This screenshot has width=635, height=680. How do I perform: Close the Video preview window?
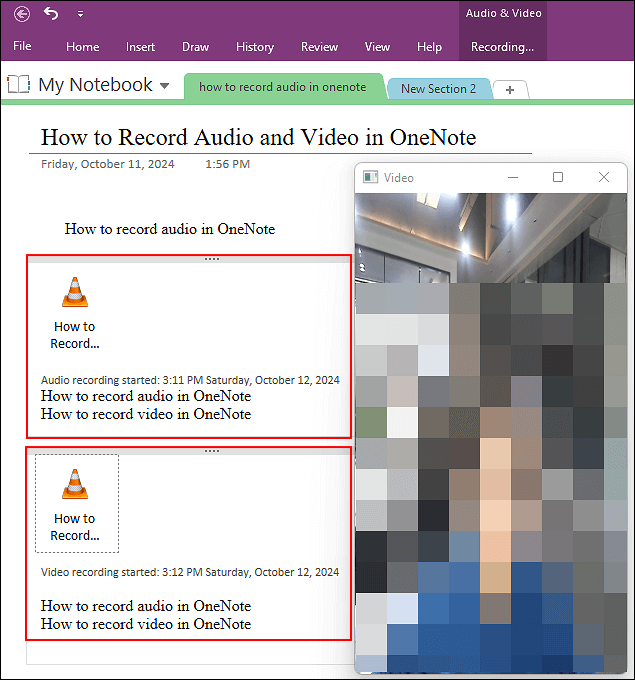point(604,177)
